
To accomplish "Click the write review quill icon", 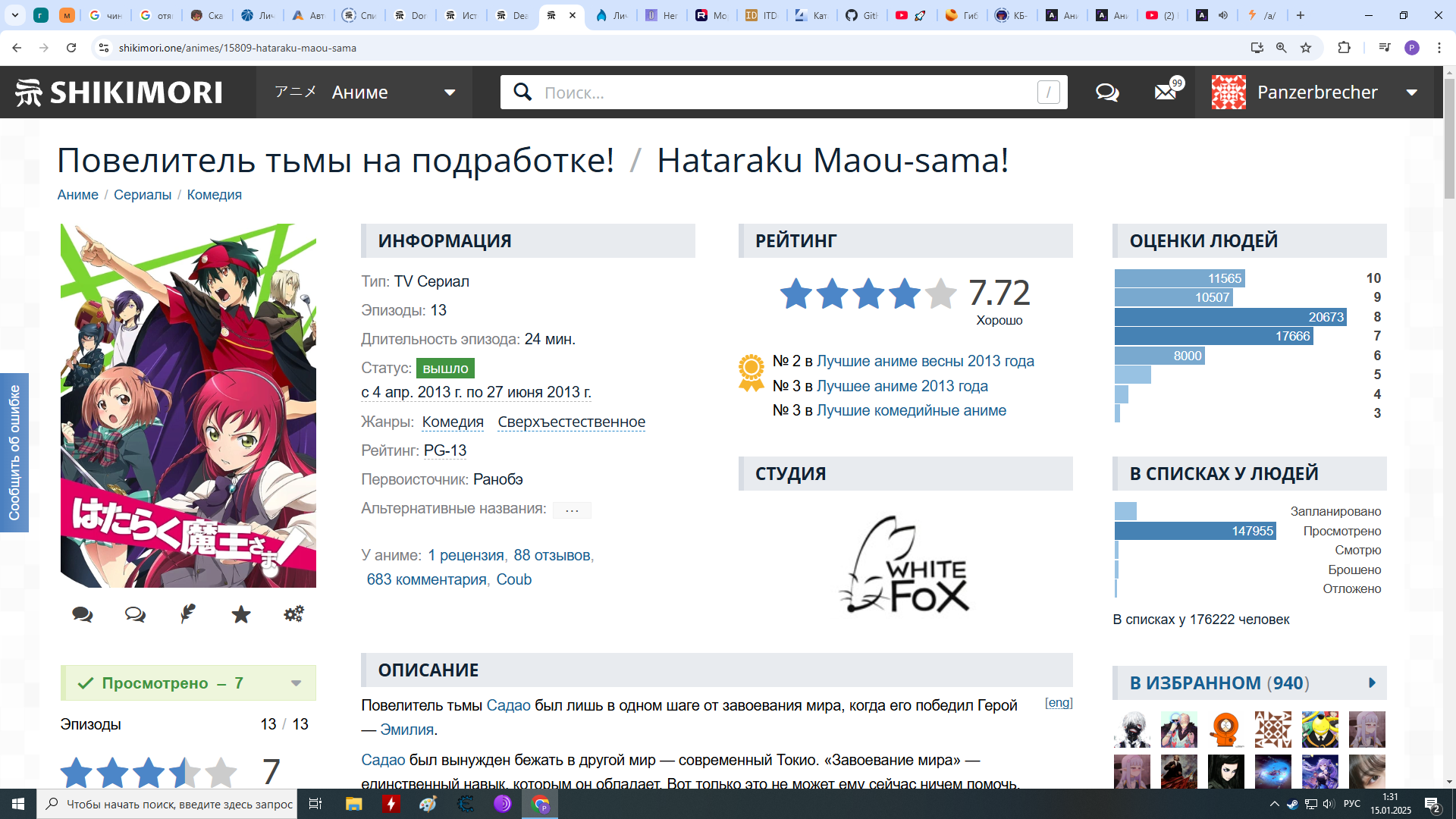I will [188, 614].
